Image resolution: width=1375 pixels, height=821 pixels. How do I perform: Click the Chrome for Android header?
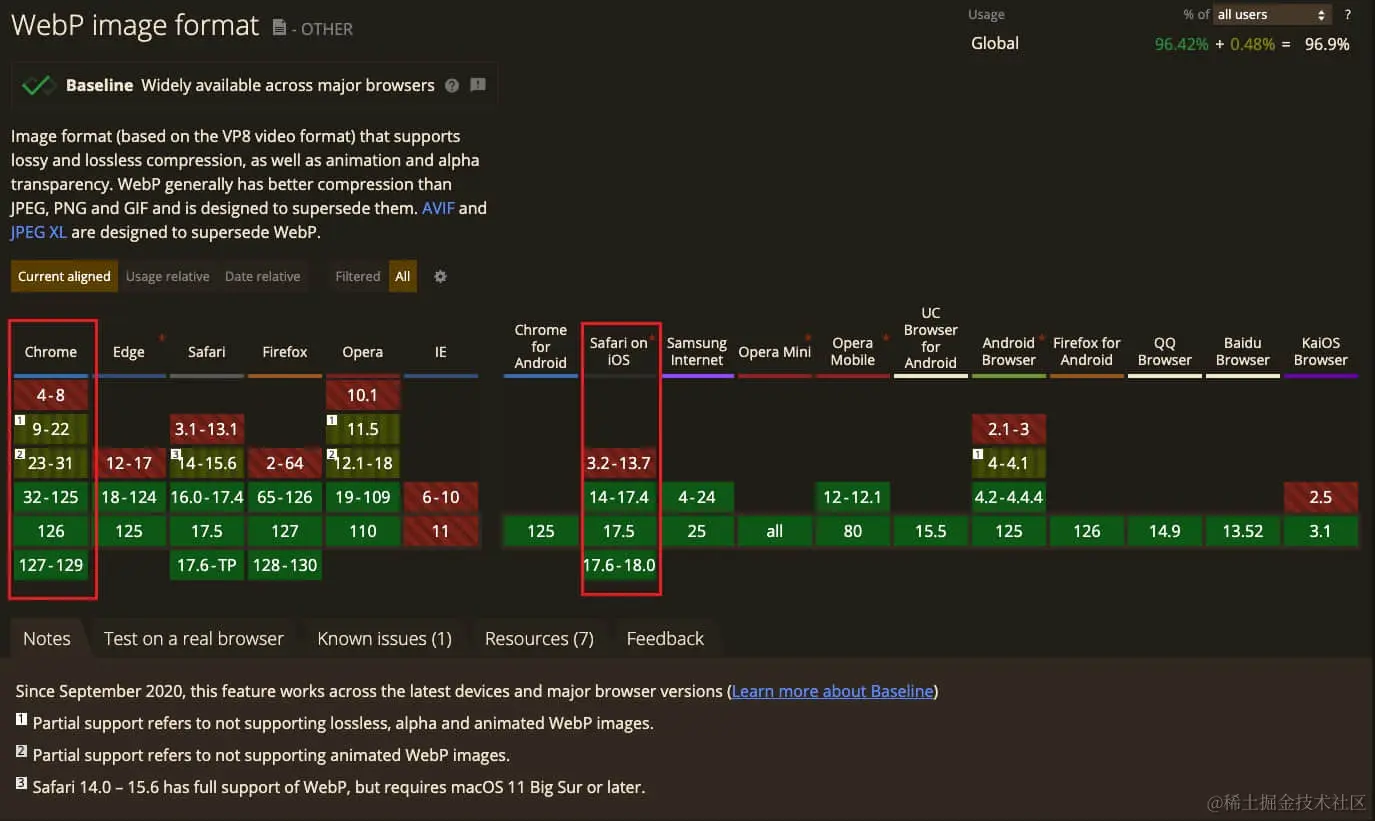click(541, 346)
